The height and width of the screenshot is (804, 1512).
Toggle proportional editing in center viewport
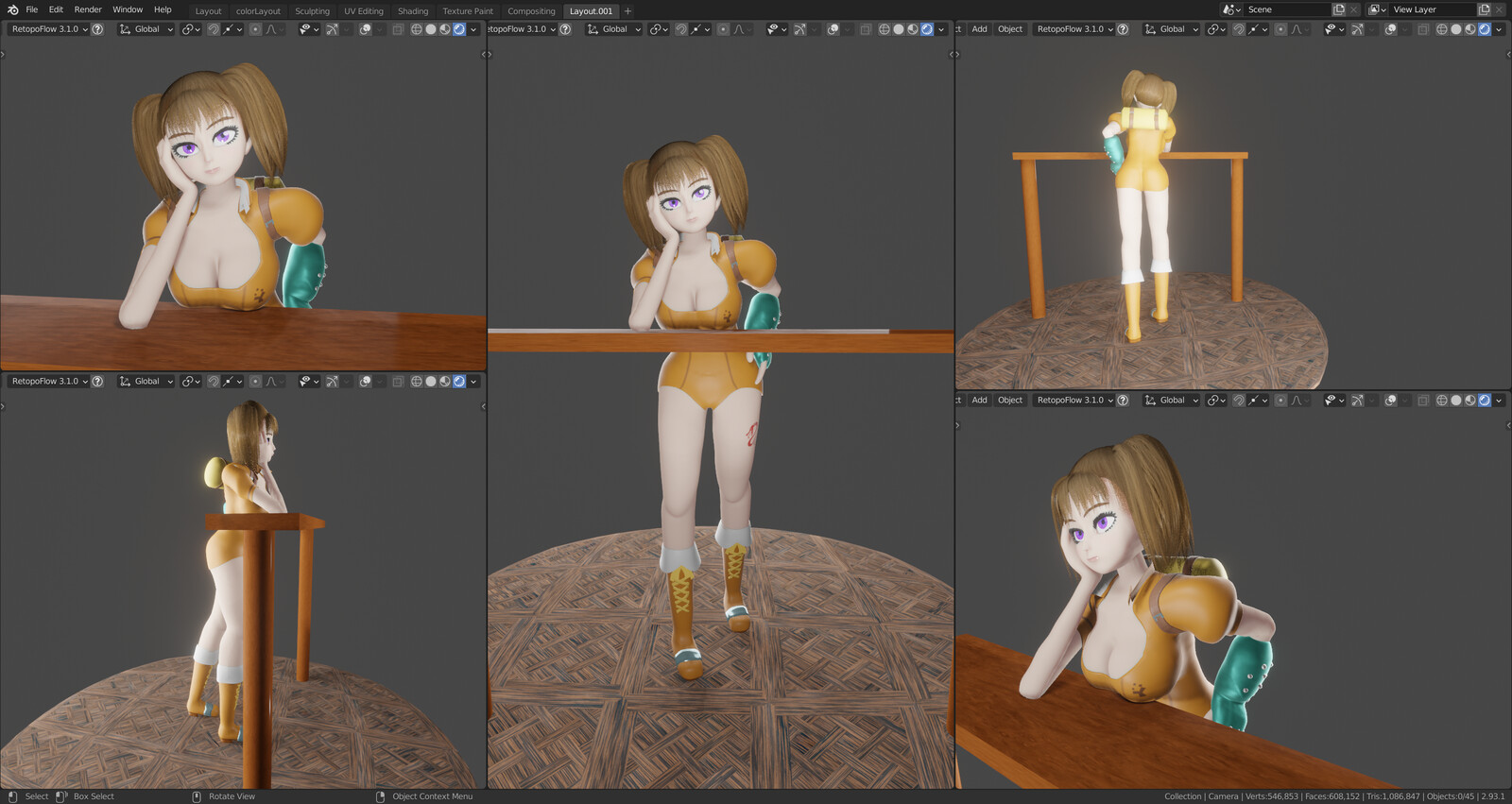(x=723, y=29)
